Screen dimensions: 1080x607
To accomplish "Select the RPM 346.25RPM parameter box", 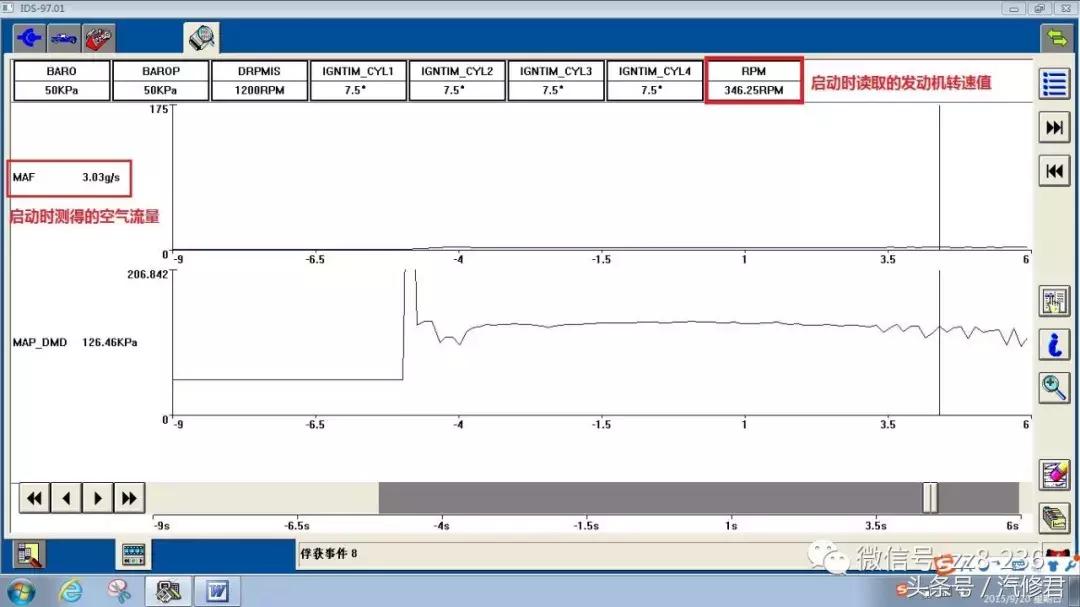I will pos(754,81).
